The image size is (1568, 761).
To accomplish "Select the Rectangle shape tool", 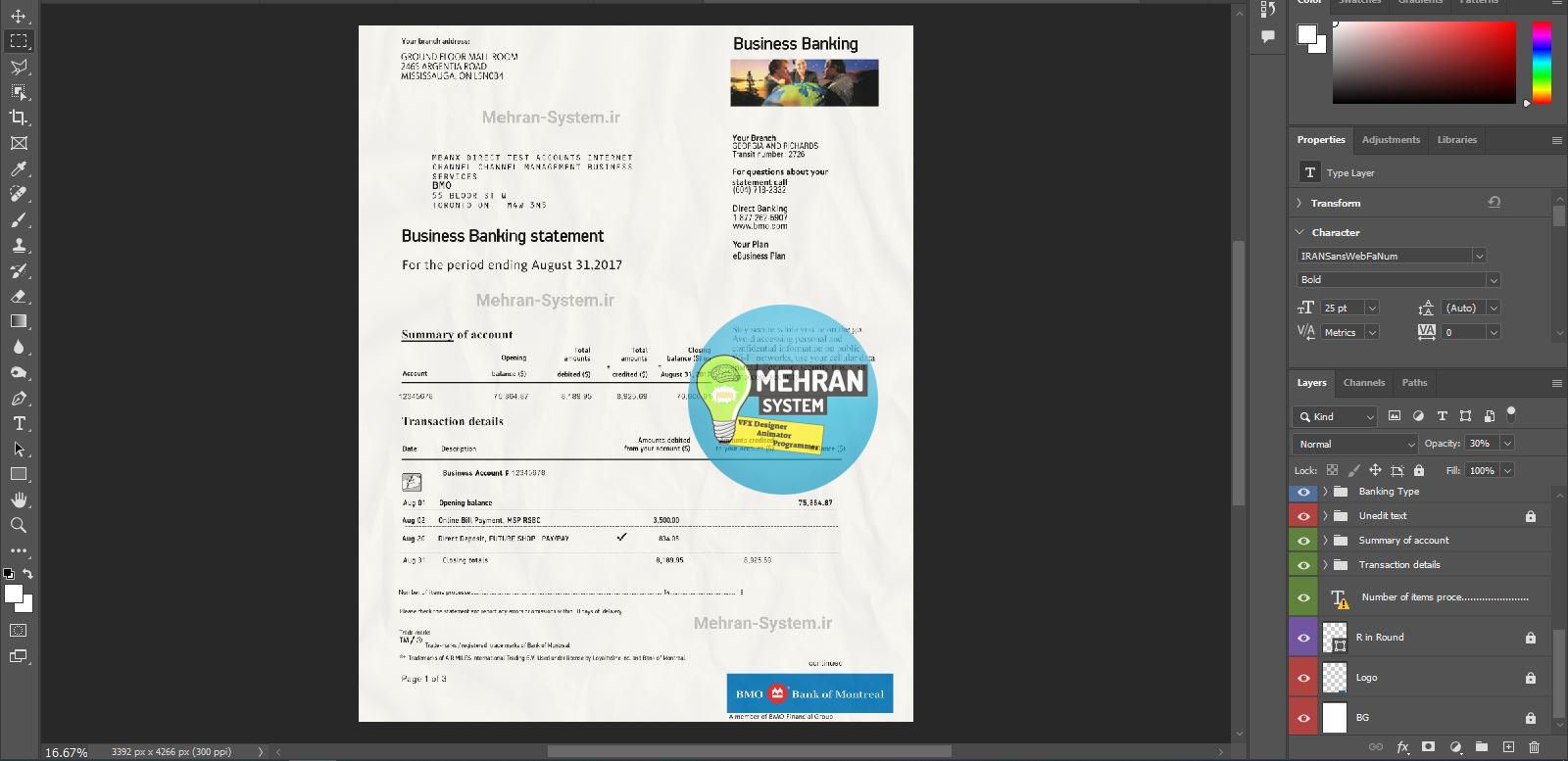I will pyautogui.click(x=19, y=475).
